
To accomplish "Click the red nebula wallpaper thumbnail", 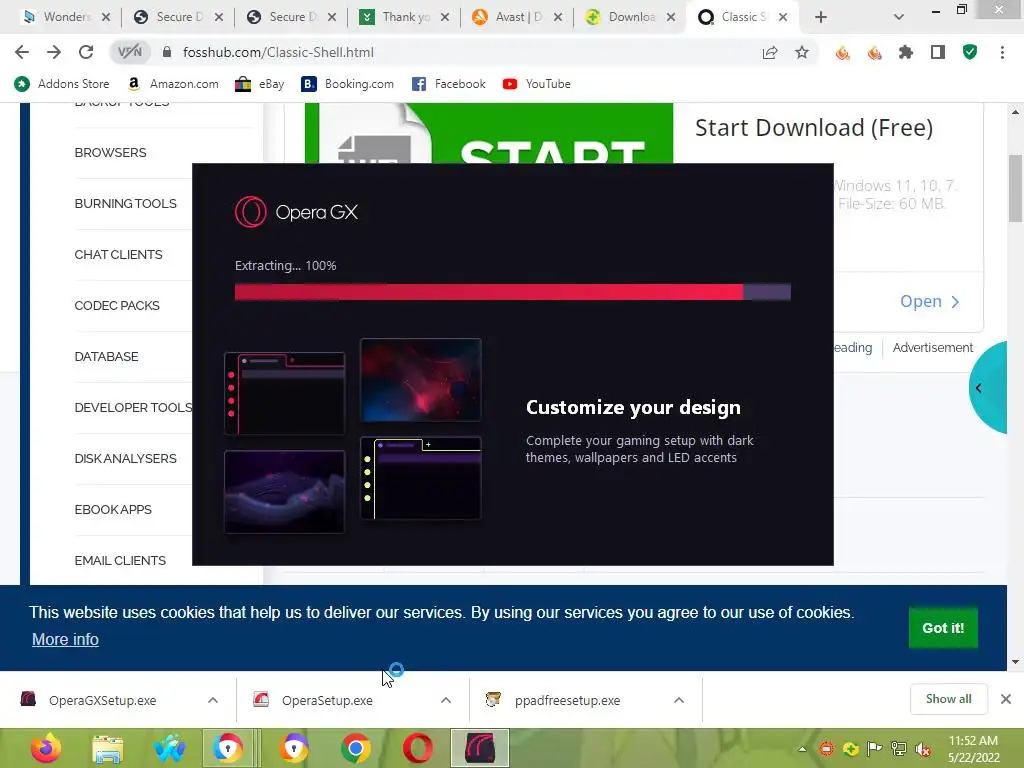I will [x=421, y=379].
